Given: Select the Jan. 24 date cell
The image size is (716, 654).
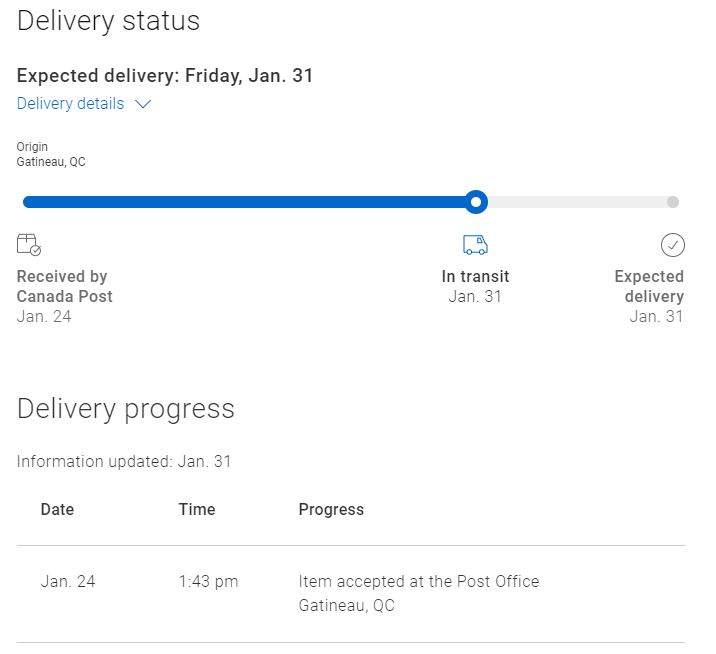Looking at the screenshot, I should [x=68, y=581].
